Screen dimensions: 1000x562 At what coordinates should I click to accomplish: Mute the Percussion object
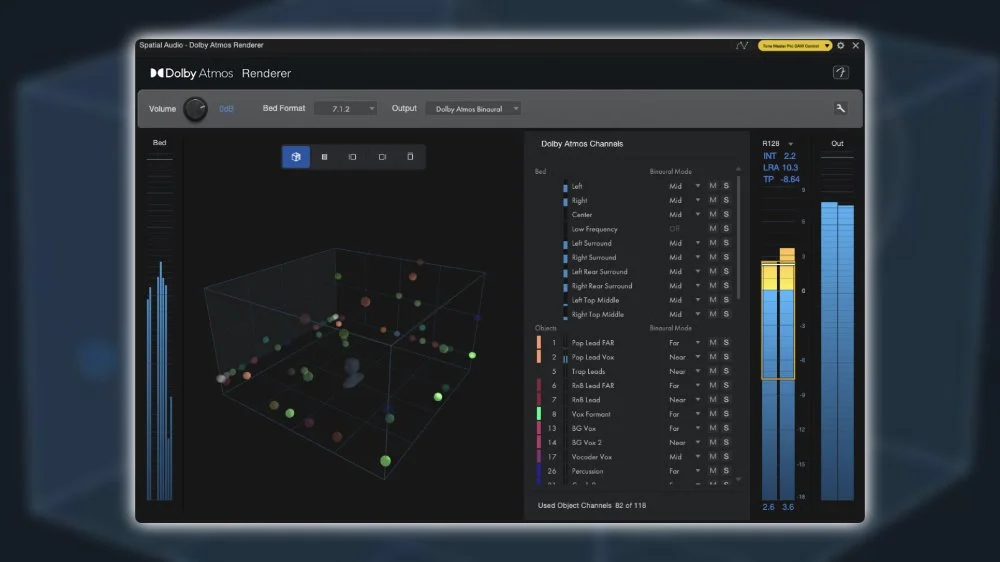click(713, 471)
